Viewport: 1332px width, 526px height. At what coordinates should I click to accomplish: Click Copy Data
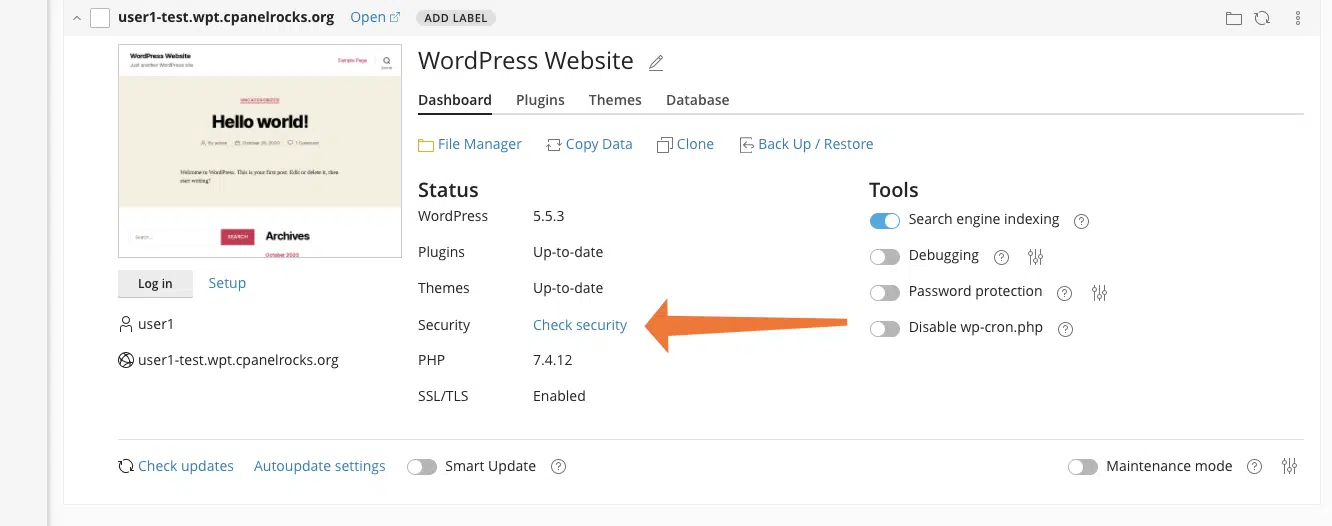click(589, 144)
